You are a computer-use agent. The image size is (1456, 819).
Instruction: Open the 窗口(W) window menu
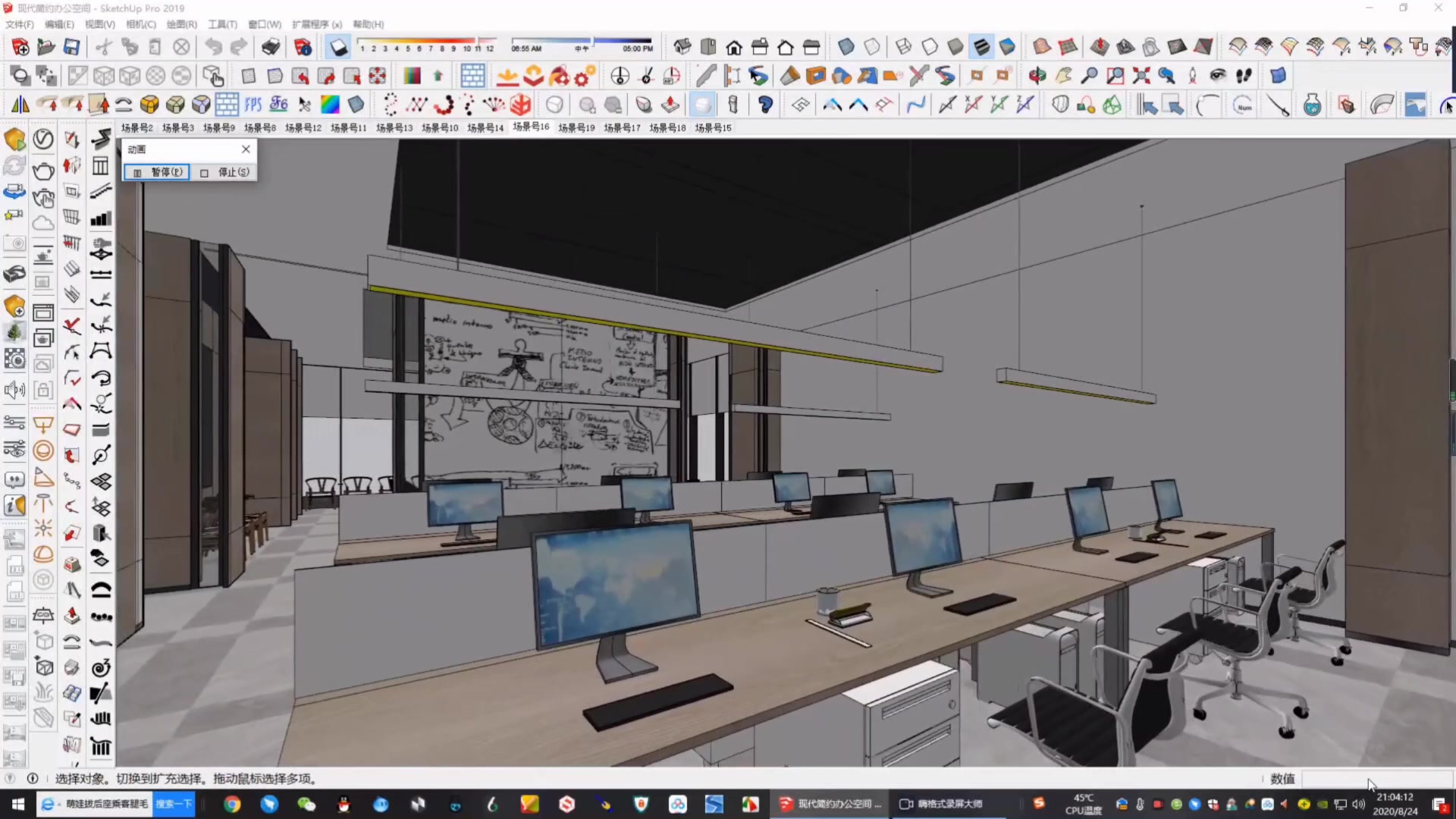point(264,24)
